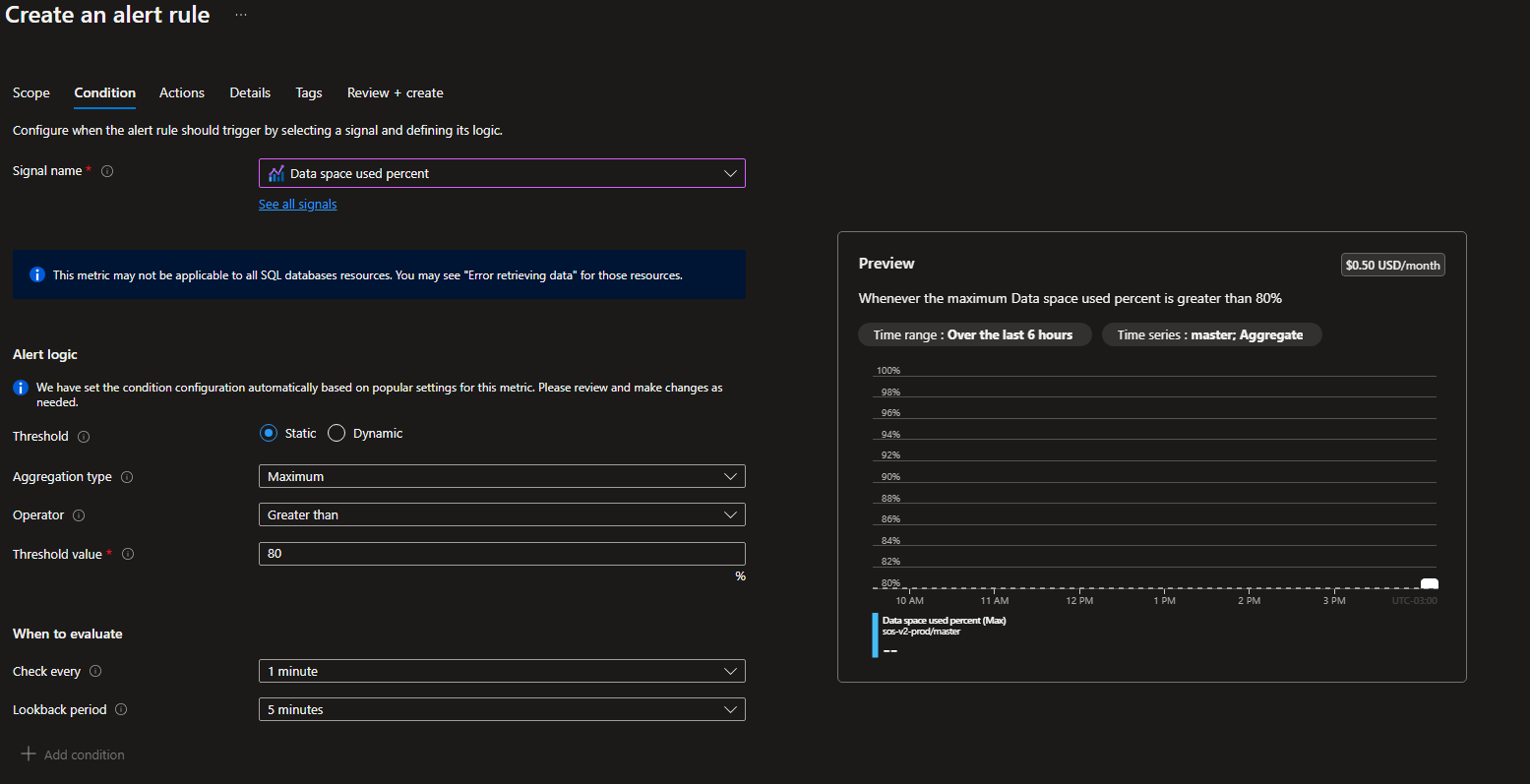The image size is (1530, 784).
Task: Click info icon next to Lookback period
Action: 121,709
